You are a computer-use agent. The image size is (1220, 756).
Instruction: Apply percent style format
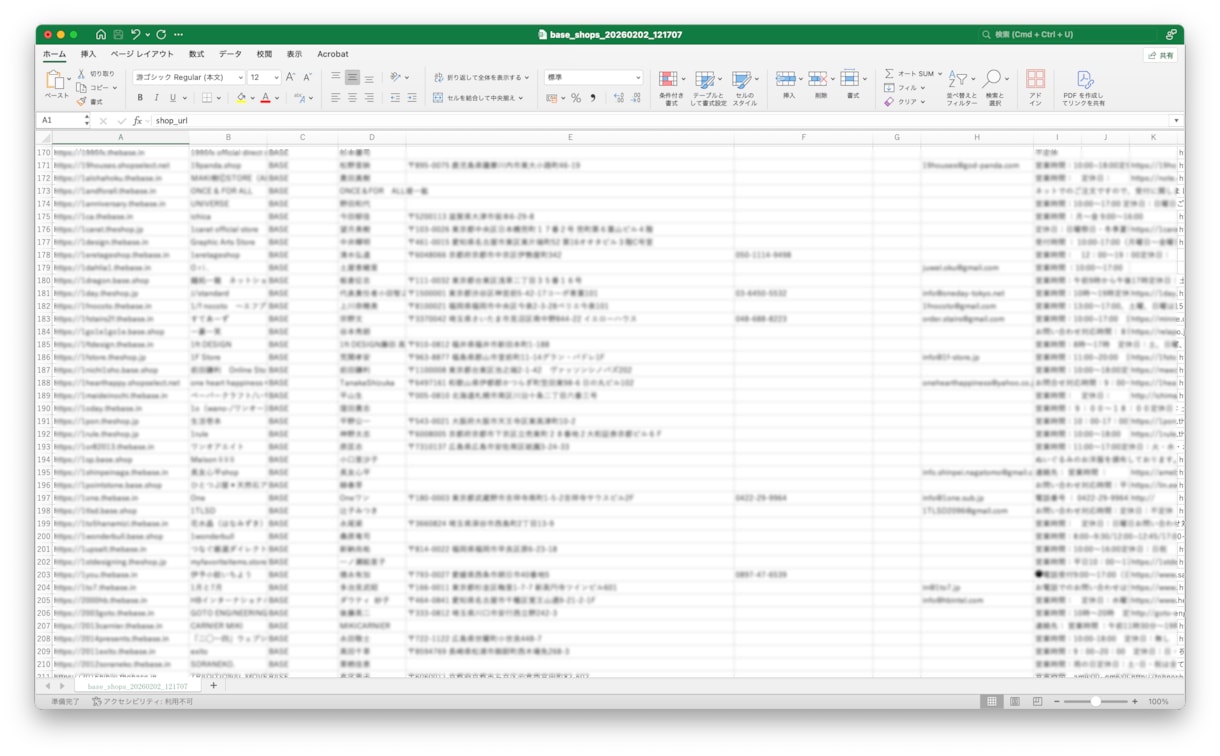(576, 98)
